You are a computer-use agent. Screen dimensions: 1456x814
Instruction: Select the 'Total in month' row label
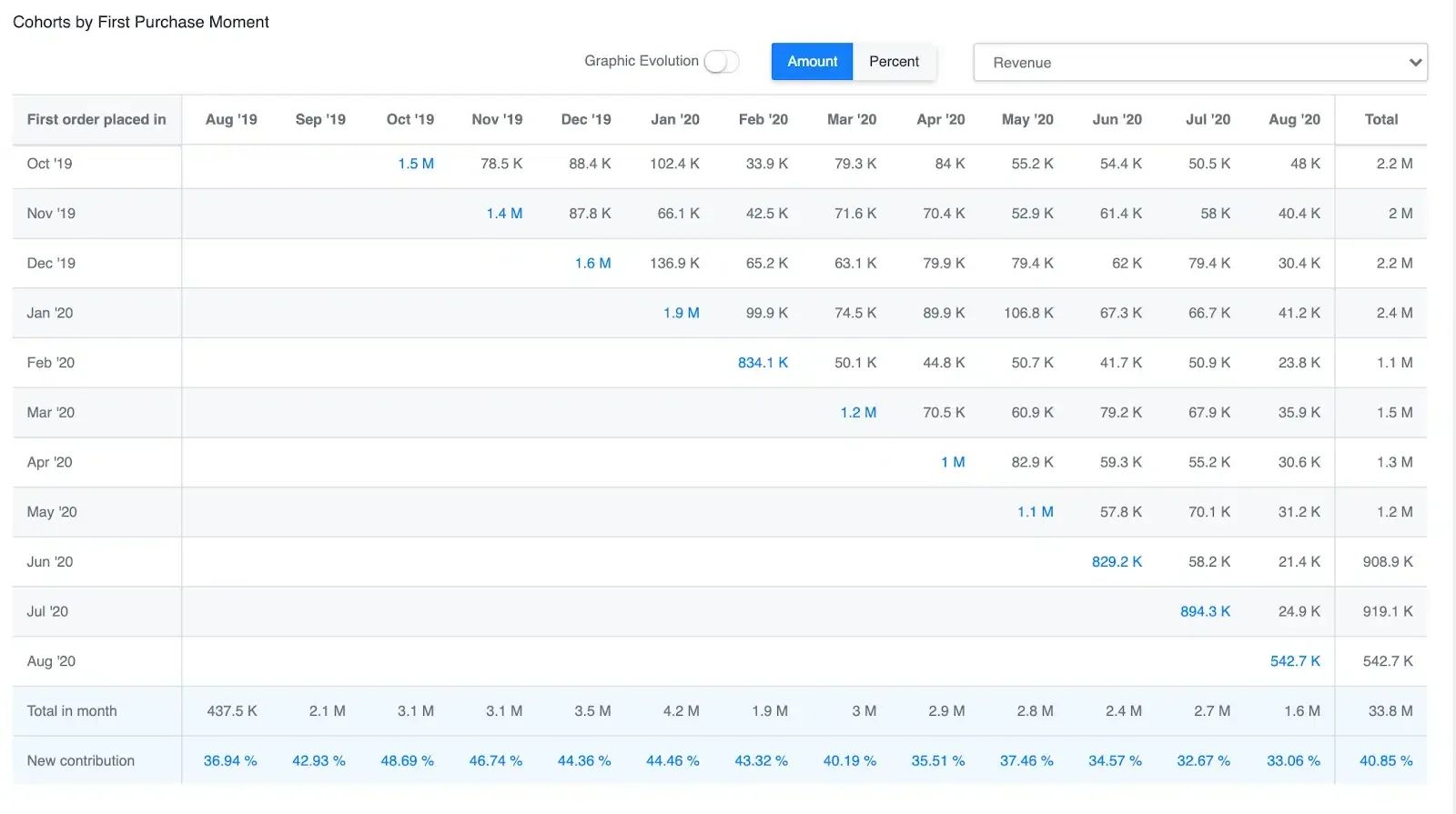[72, 711]
